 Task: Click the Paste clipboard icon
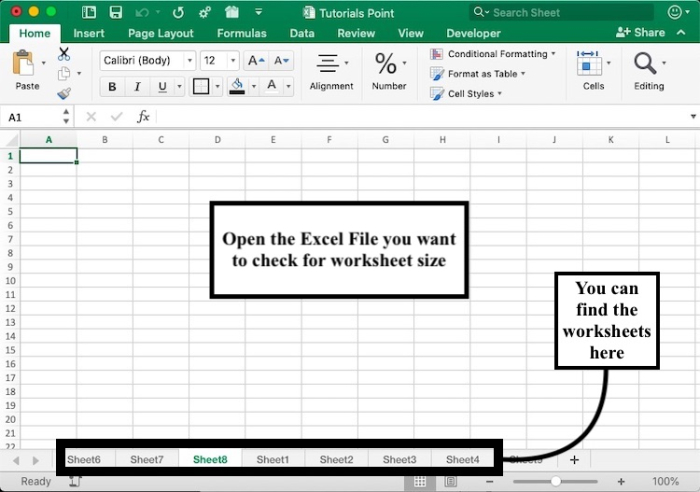pos(23,63)
